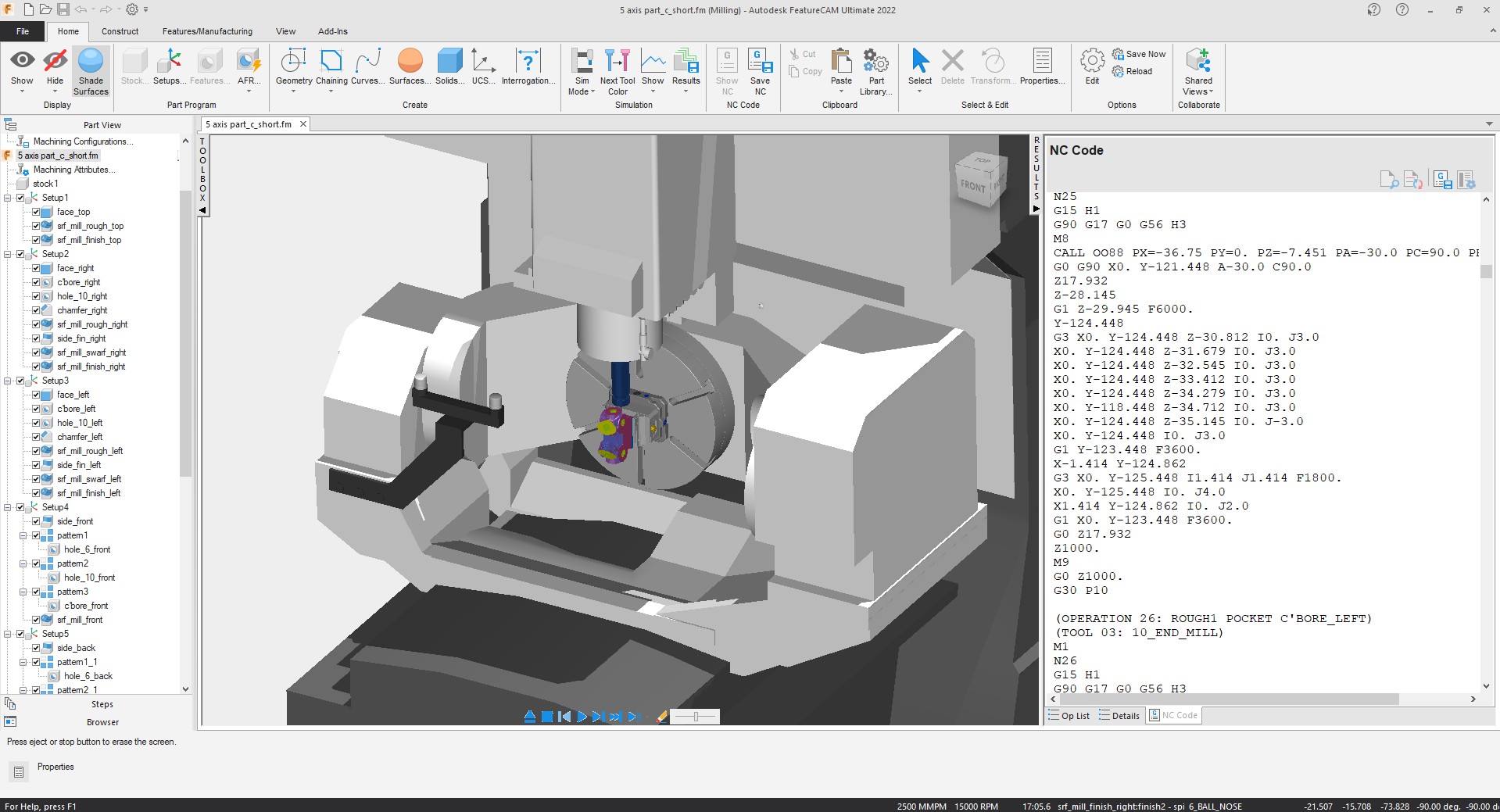Viewport: 1500px width, 812px height.
Task: Stop the simulation with the square button
Action: [x=547, y=717]
